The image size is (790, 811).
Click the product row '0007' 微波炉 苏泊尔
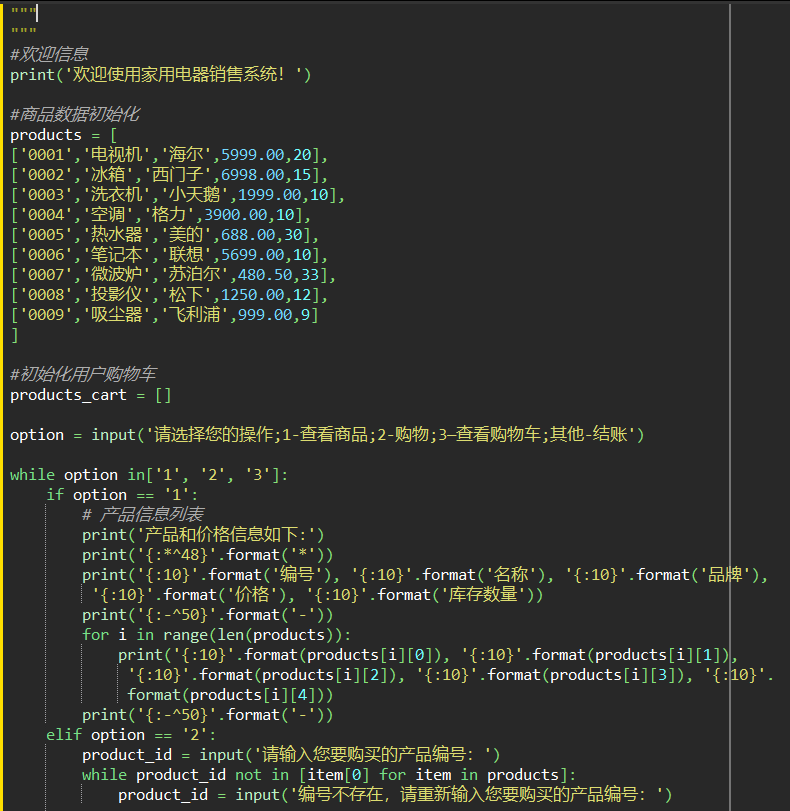(173, 275)
